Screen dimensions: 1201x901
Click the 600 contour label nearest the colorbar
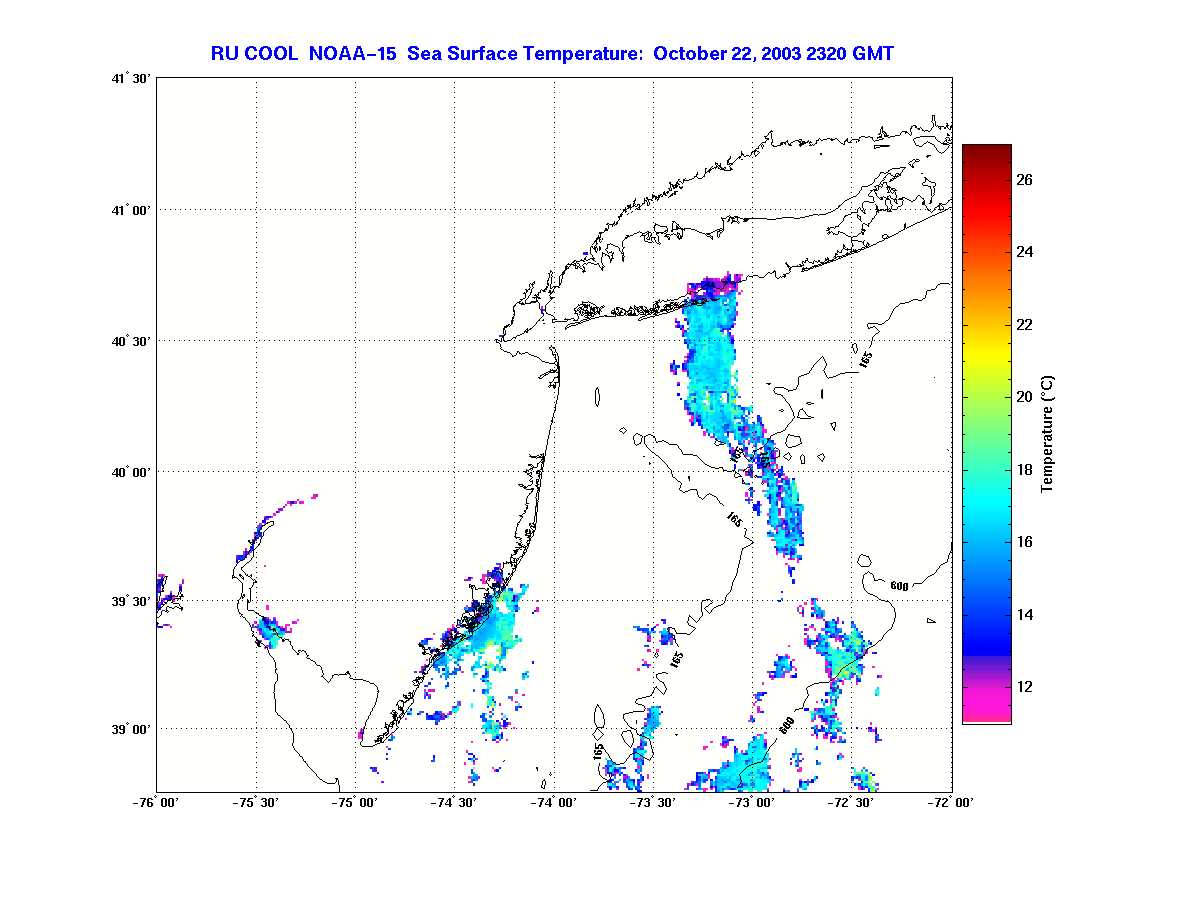click(898, 586)
